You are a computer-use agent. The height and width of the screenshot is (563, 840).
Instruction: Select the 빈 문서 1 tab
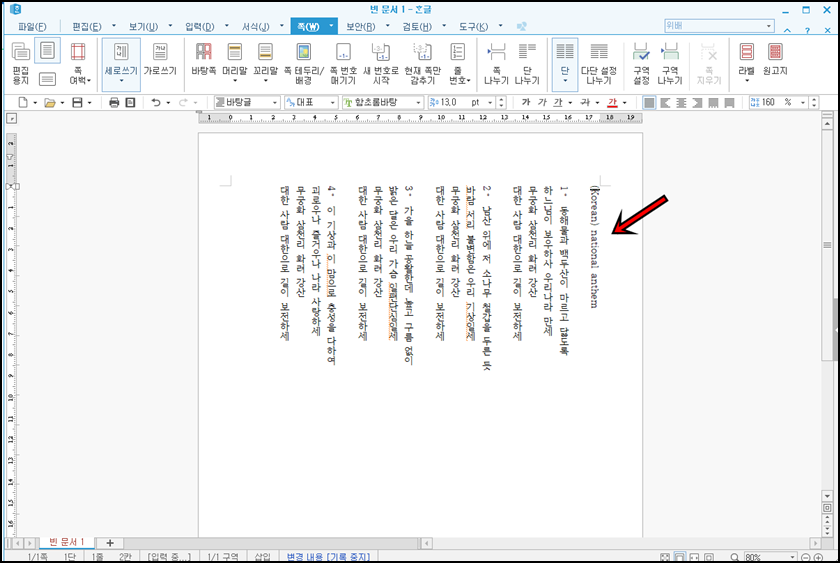(66, 542)
